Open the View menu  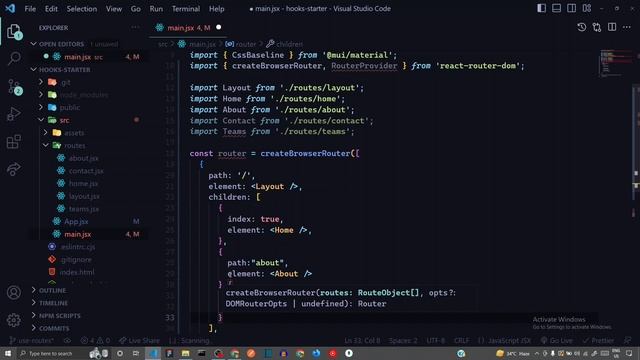click(114, 9)
